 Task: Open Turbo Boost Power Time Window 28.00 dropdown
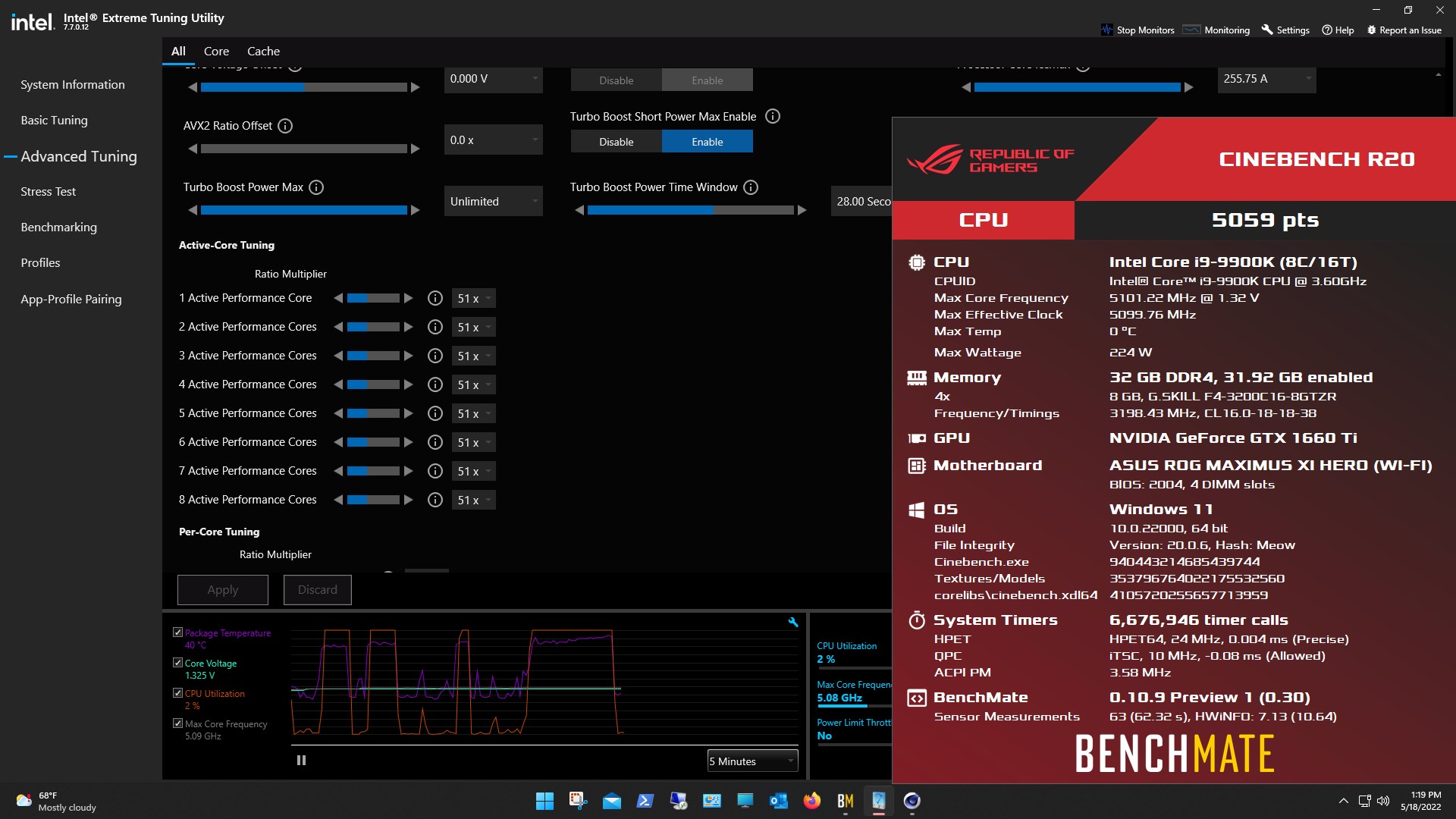coord(861,202)
